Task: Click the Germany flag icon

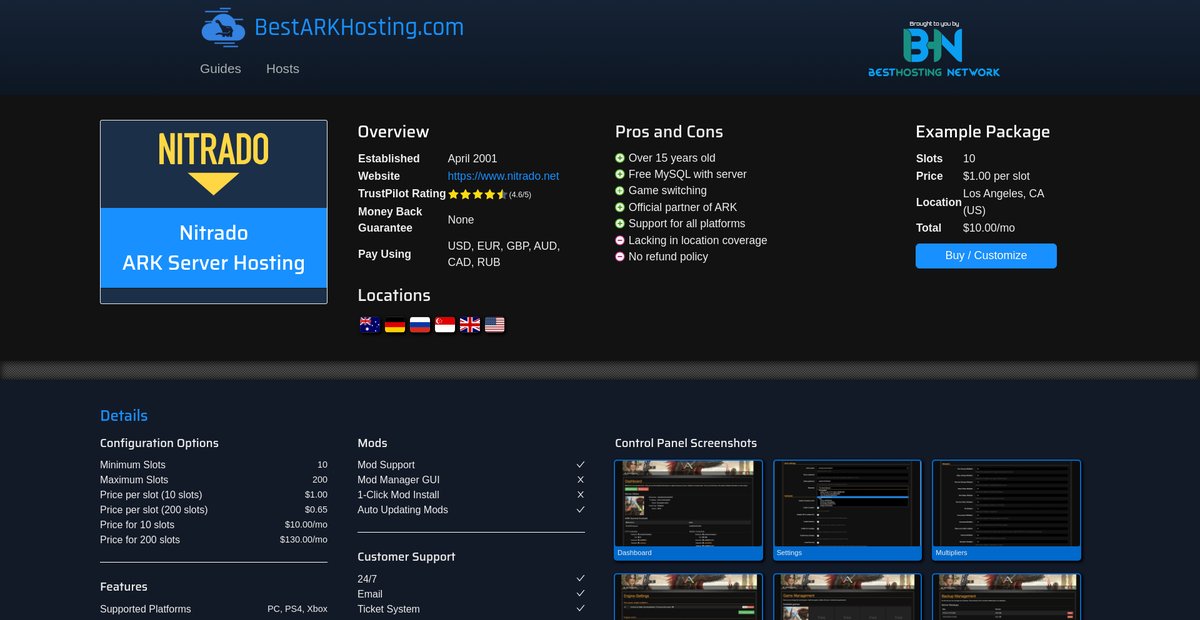Action: 395,324
